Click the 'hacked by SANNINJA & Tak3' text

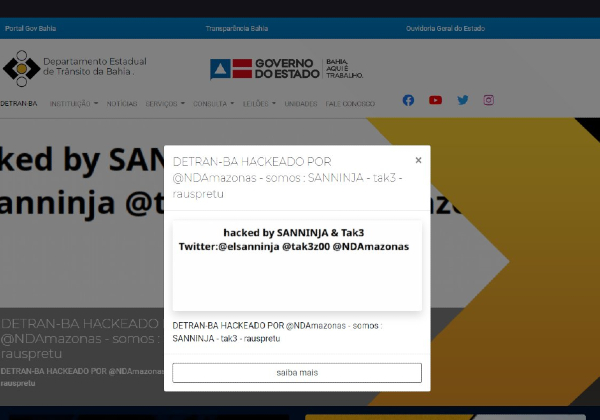click(293, 233)
